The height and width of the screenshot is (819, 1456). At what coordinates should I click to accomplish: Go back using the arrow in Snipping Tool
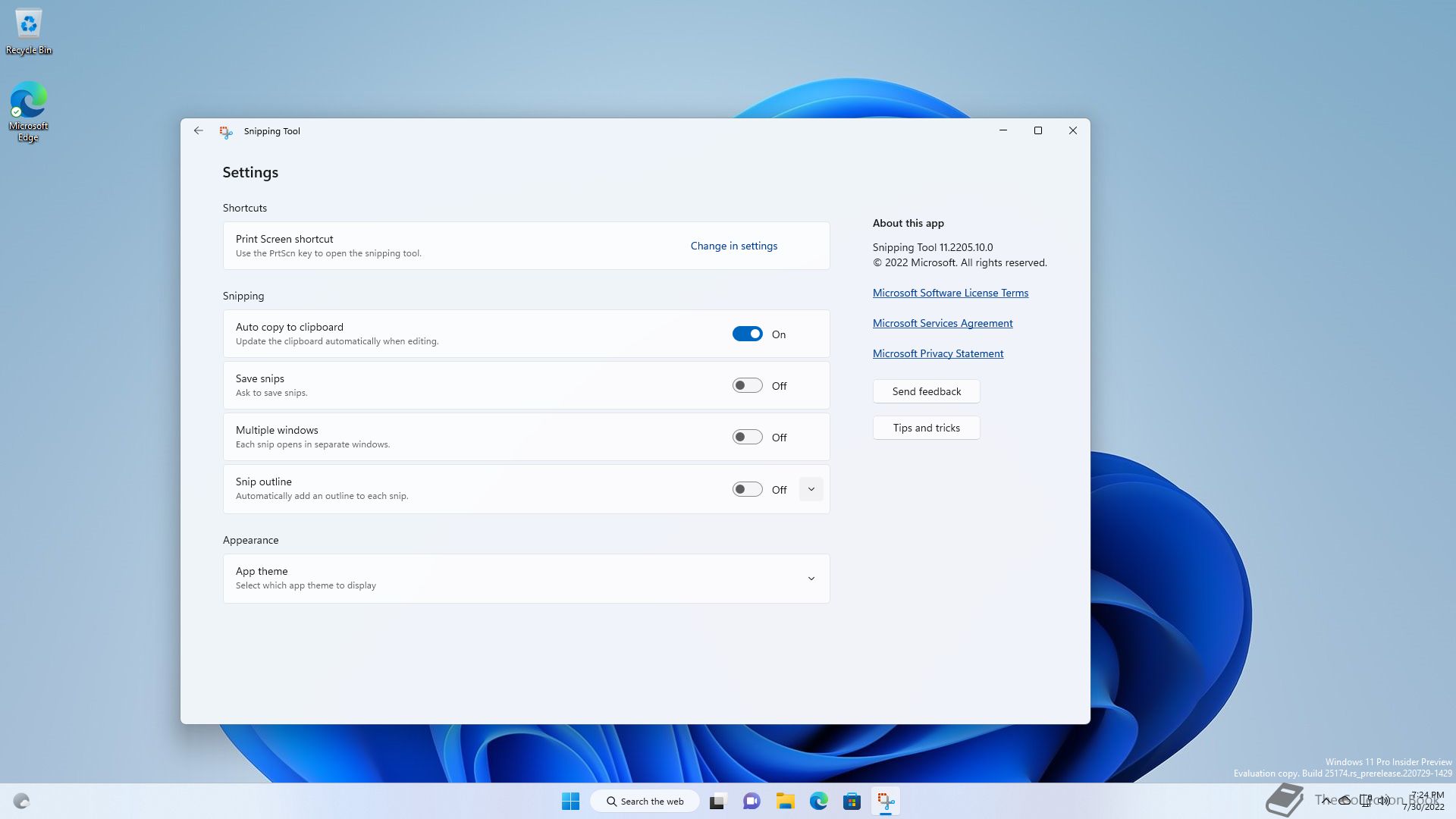[198, 130]
